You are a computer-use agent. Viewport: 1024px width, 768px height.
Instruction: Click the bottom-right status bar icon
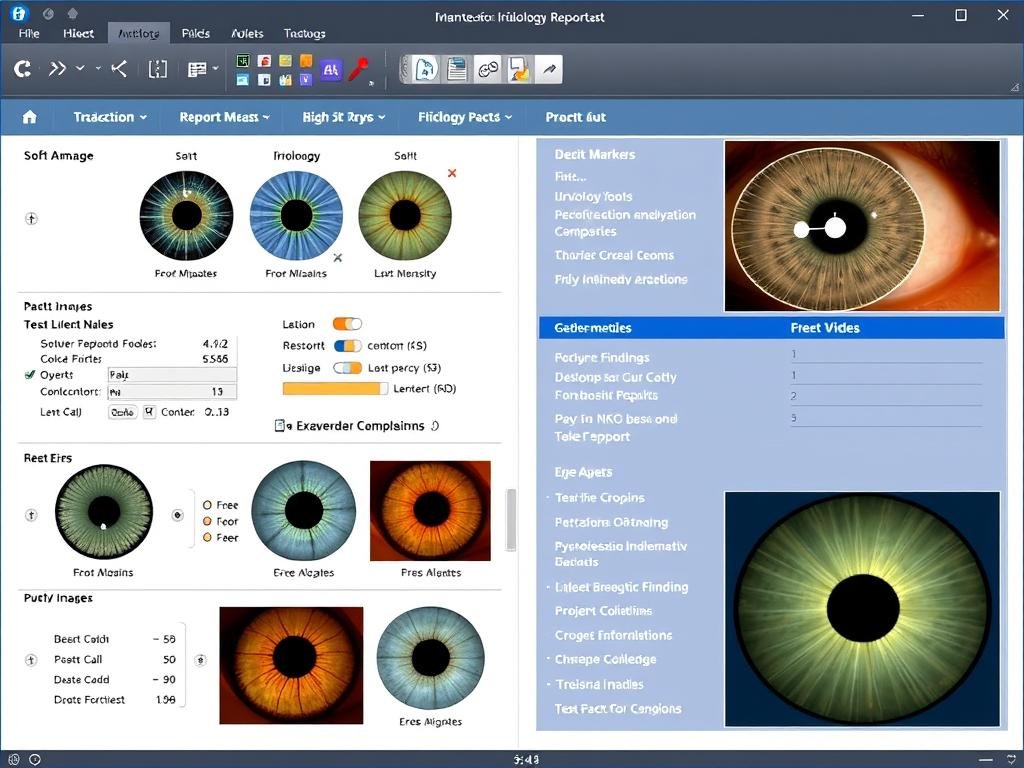click(x=1011, y=759)
